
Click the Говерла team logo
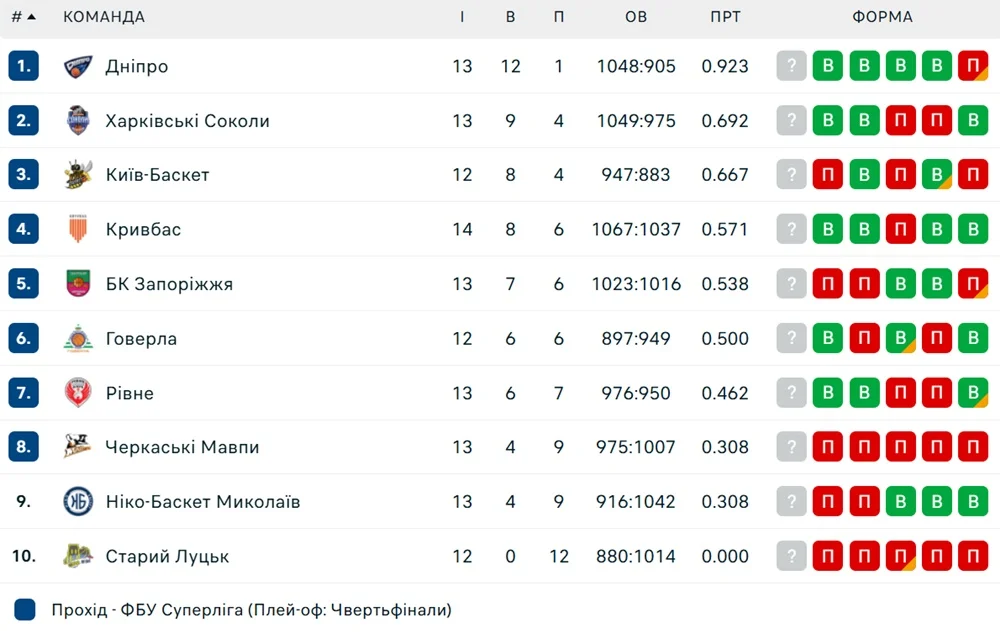point(78,339)
